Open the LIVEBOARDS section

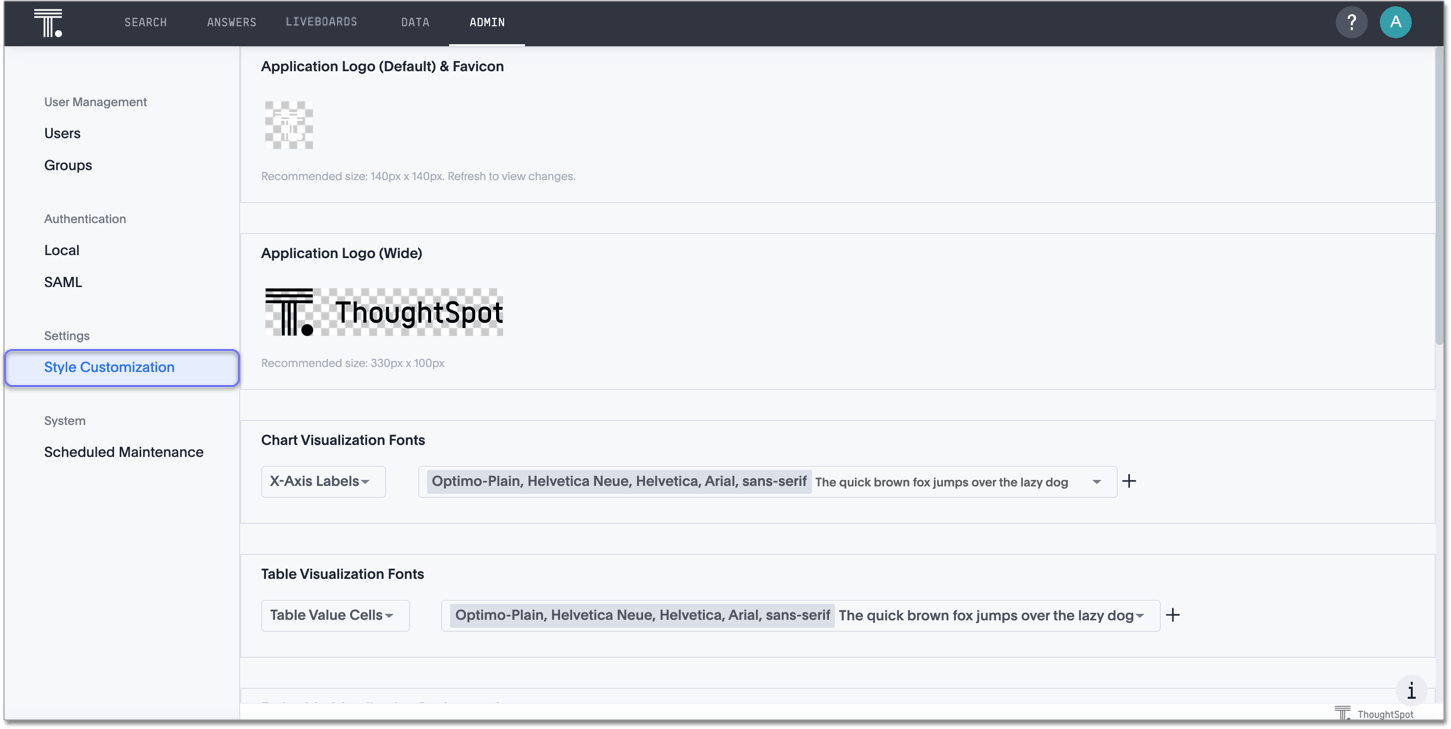(x=320, y=22)
